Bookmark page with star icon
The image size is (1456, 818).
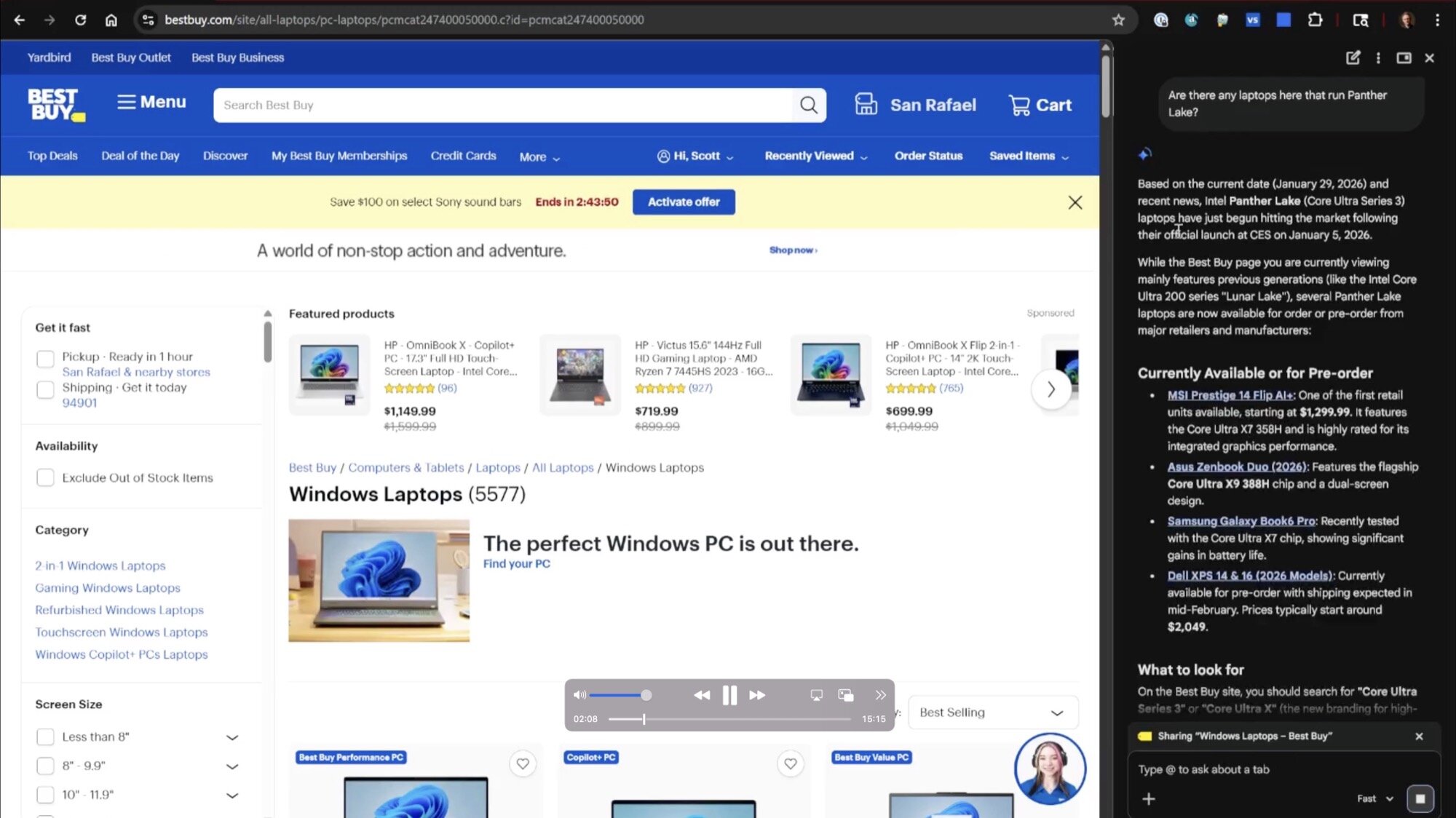1118,20
